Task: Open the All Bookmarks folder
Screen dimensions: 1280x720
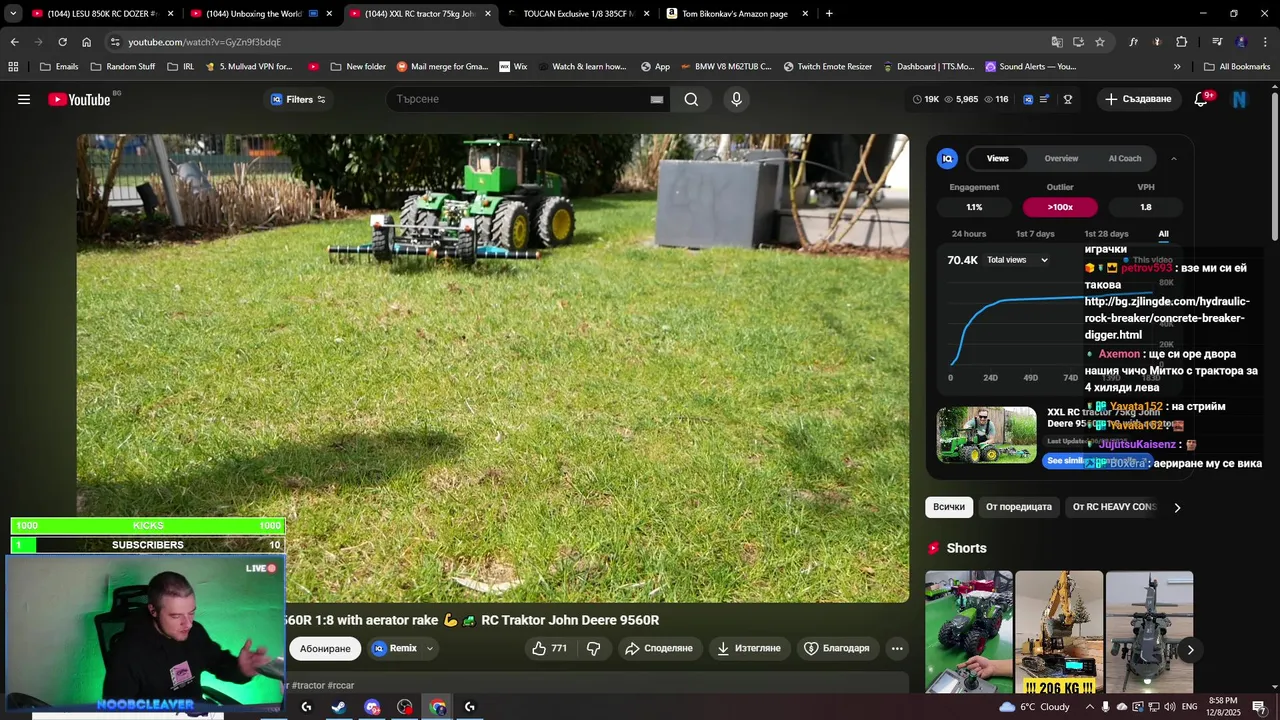Action: [1237, 67]
